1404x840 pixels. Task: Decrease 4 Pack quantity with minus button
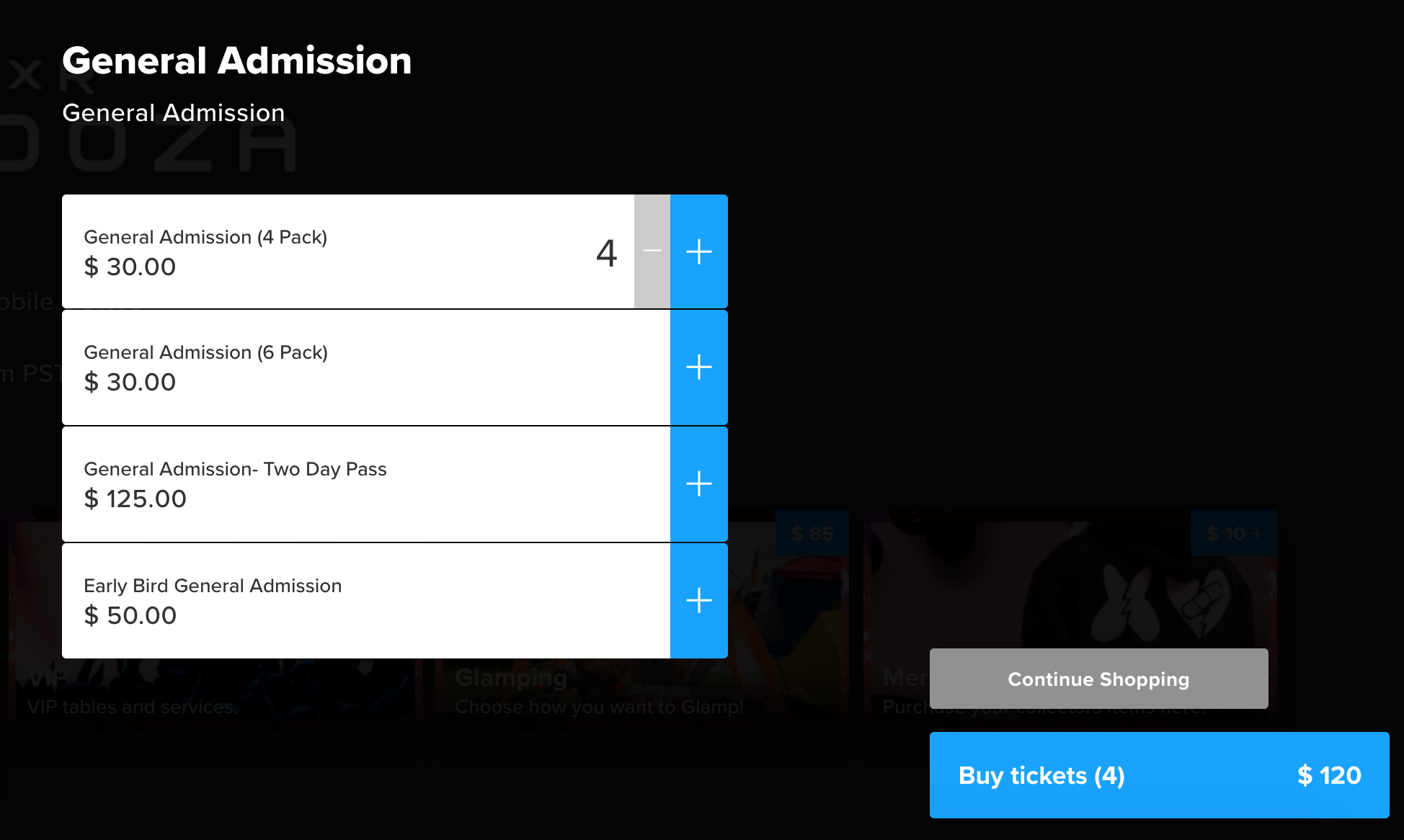tap(652, 251)
